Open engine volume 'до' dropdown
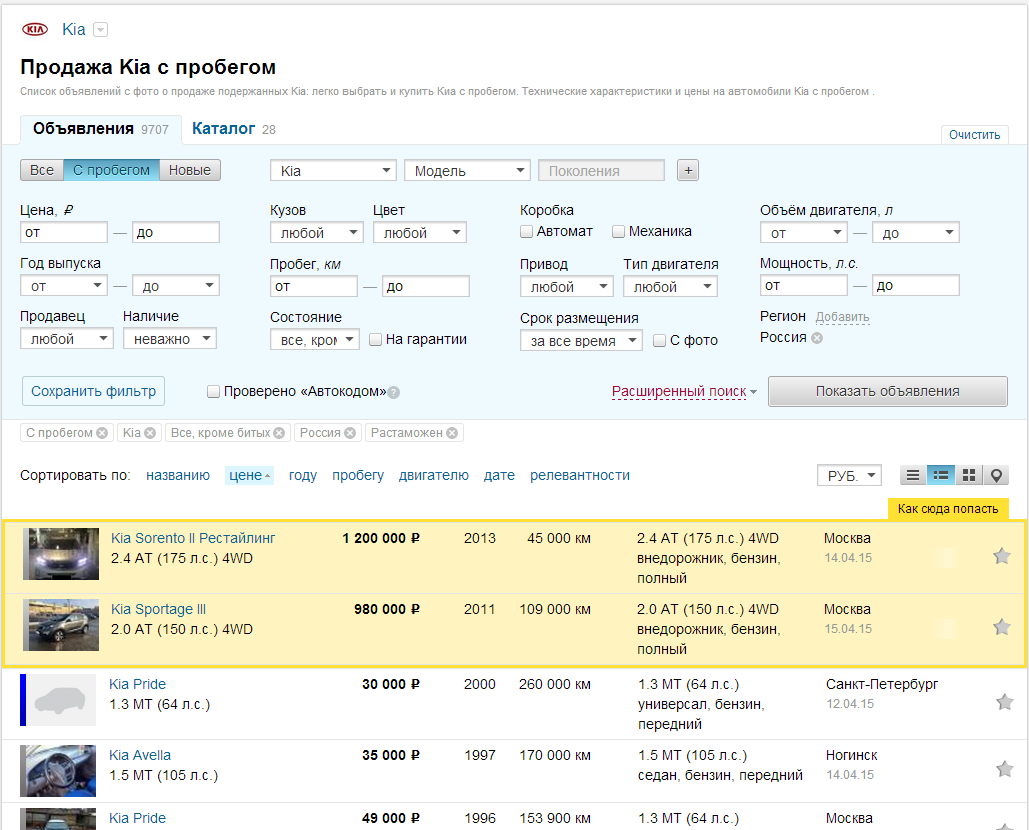Screen dimensions: 1029x830 pyautogui.click(x=915, y=233)
